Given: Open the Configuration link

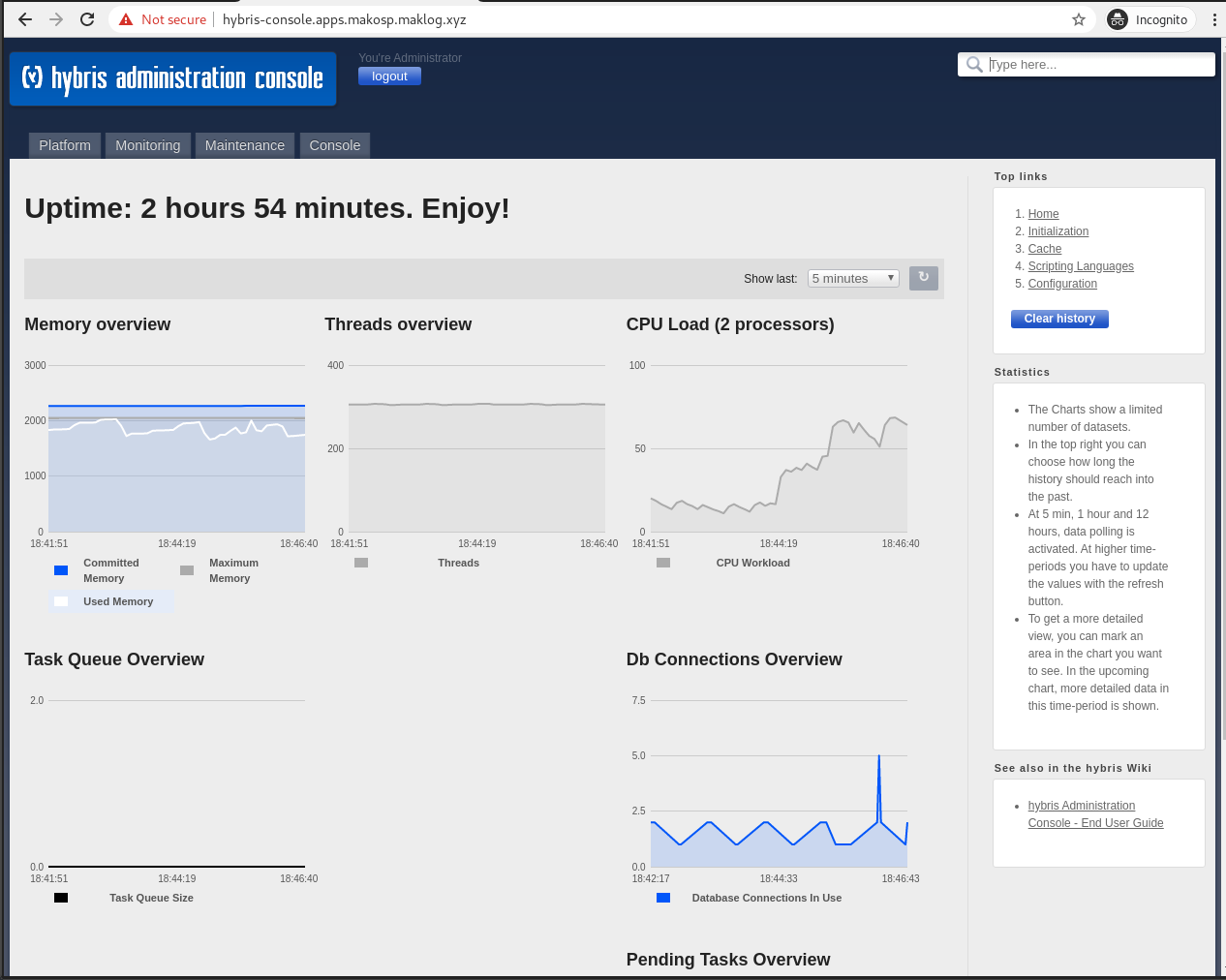Looking at the screenshot, I should (1062, 284).
